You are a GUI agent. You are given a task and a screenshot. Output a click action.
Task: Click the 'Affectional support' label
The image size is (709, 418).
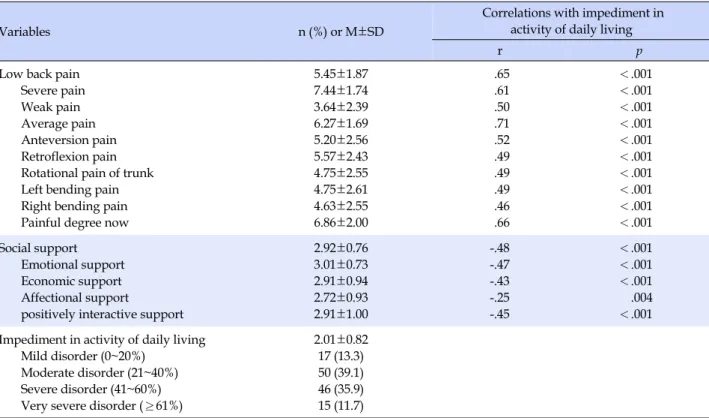tap(75, 298)
